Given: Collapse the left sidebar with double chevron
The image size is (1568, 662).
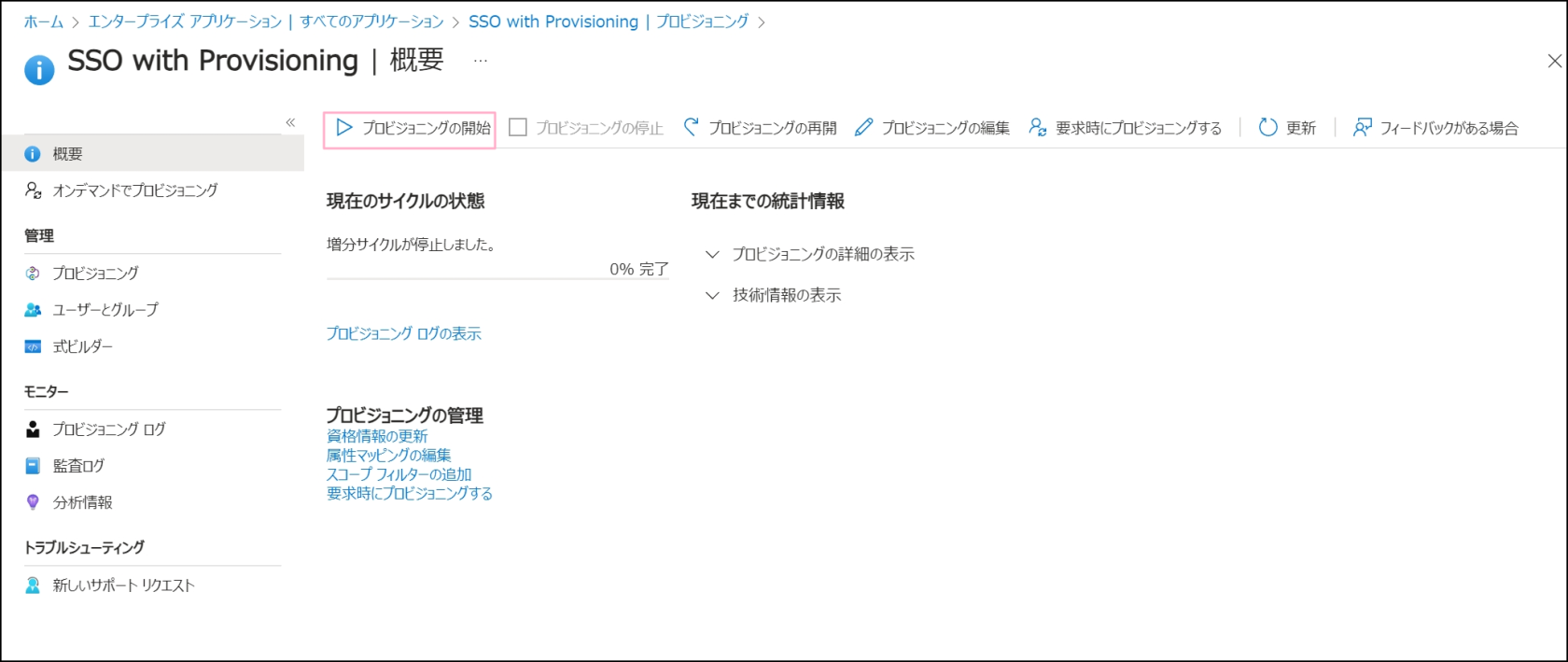Looking at the screenshot, I should [290, 122].
